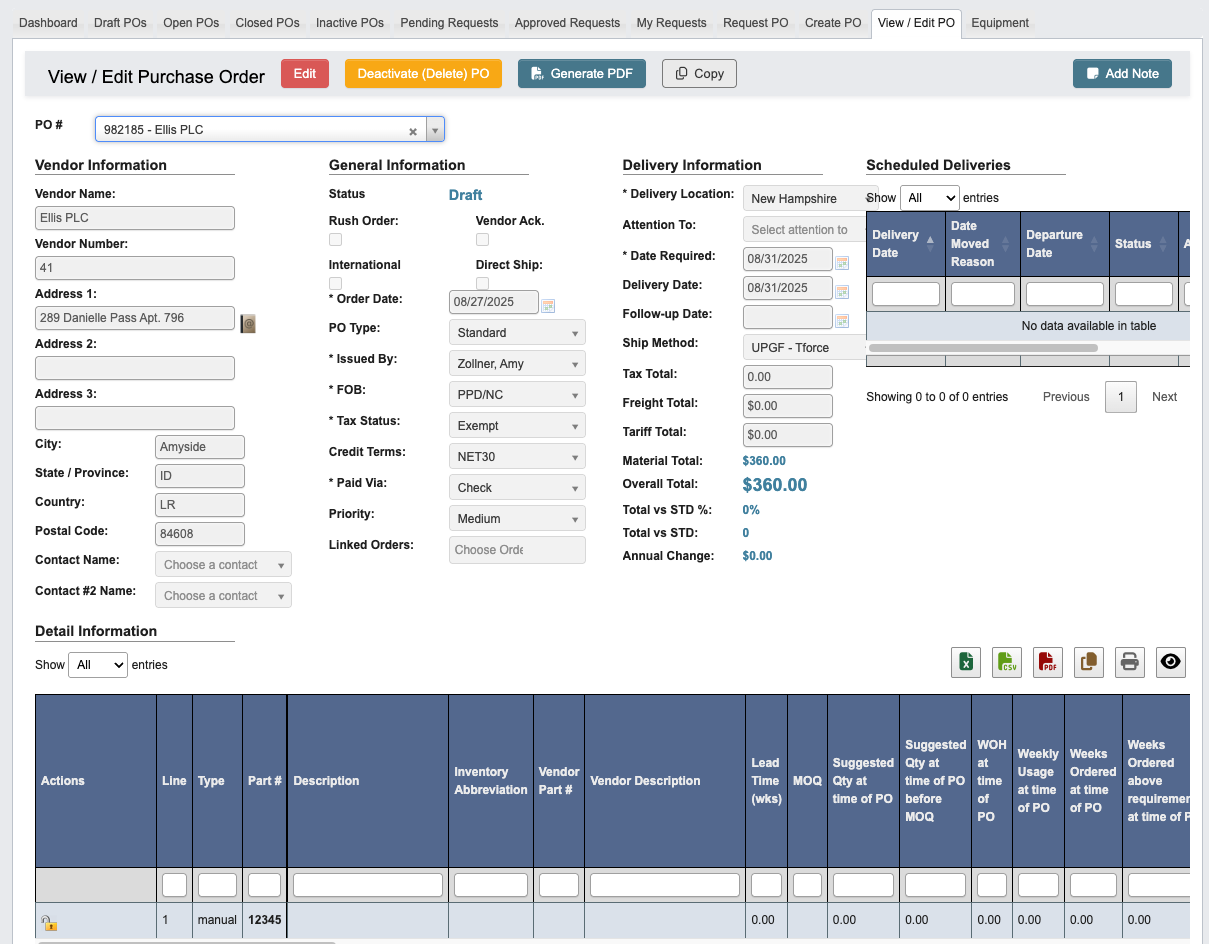This screenshot has height=944, width=1209.
Task: Export detail table as PDF icon
Action: pos(1048,662)
